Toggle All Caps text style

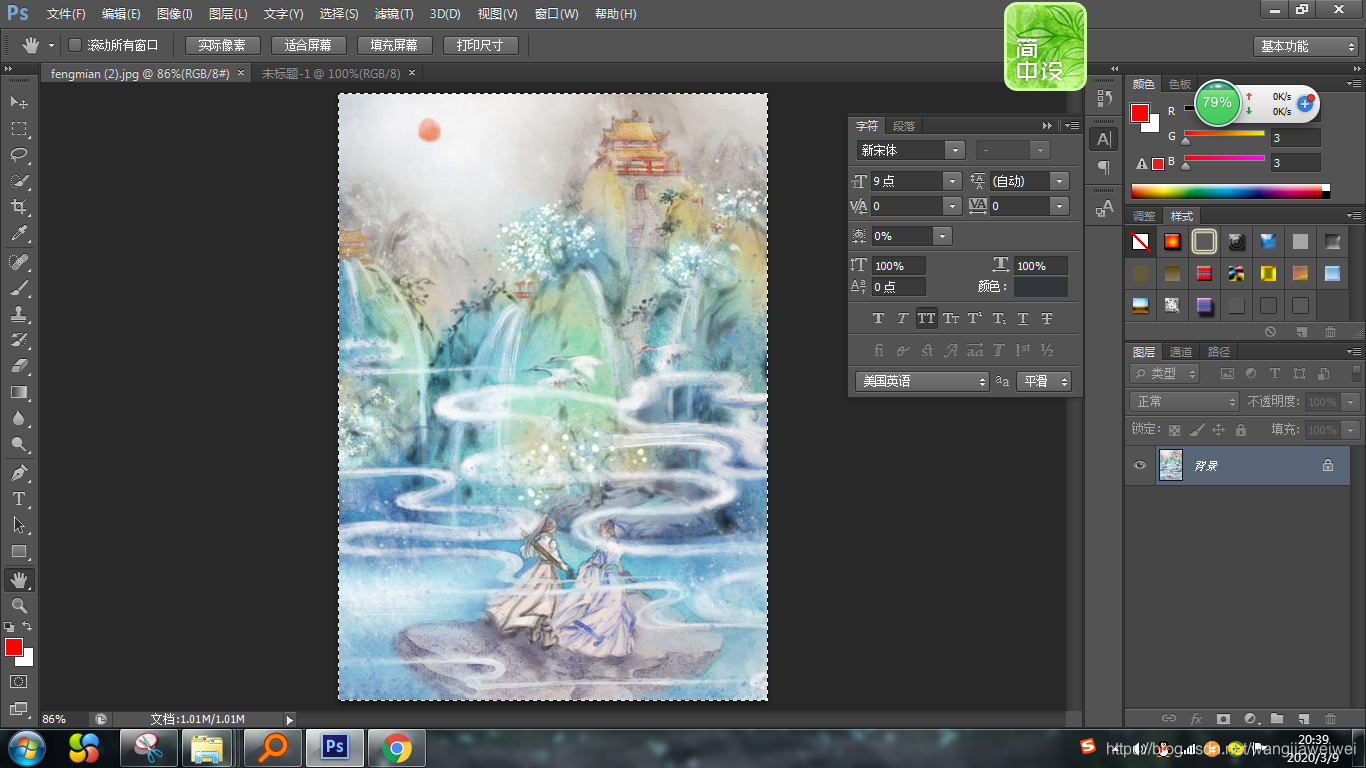(x=927, y=319)
